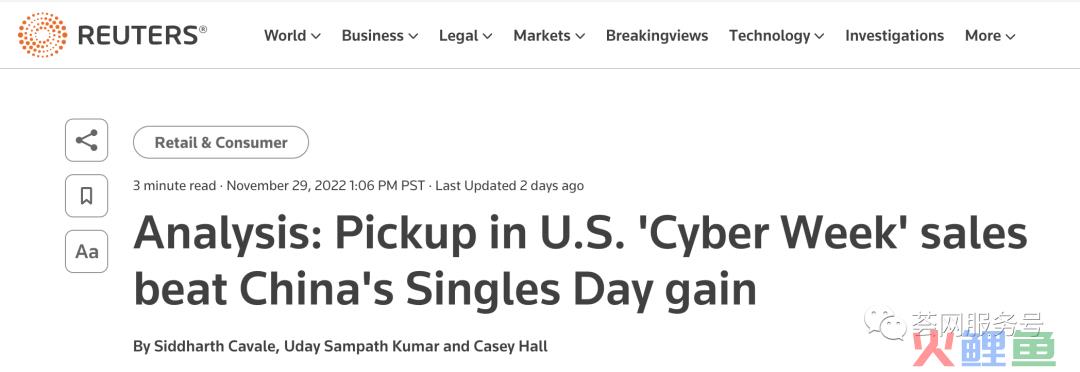Open author Casey Hall's profile
The width and height of the screenshot is (1080, 372).
tap(509, 347)
